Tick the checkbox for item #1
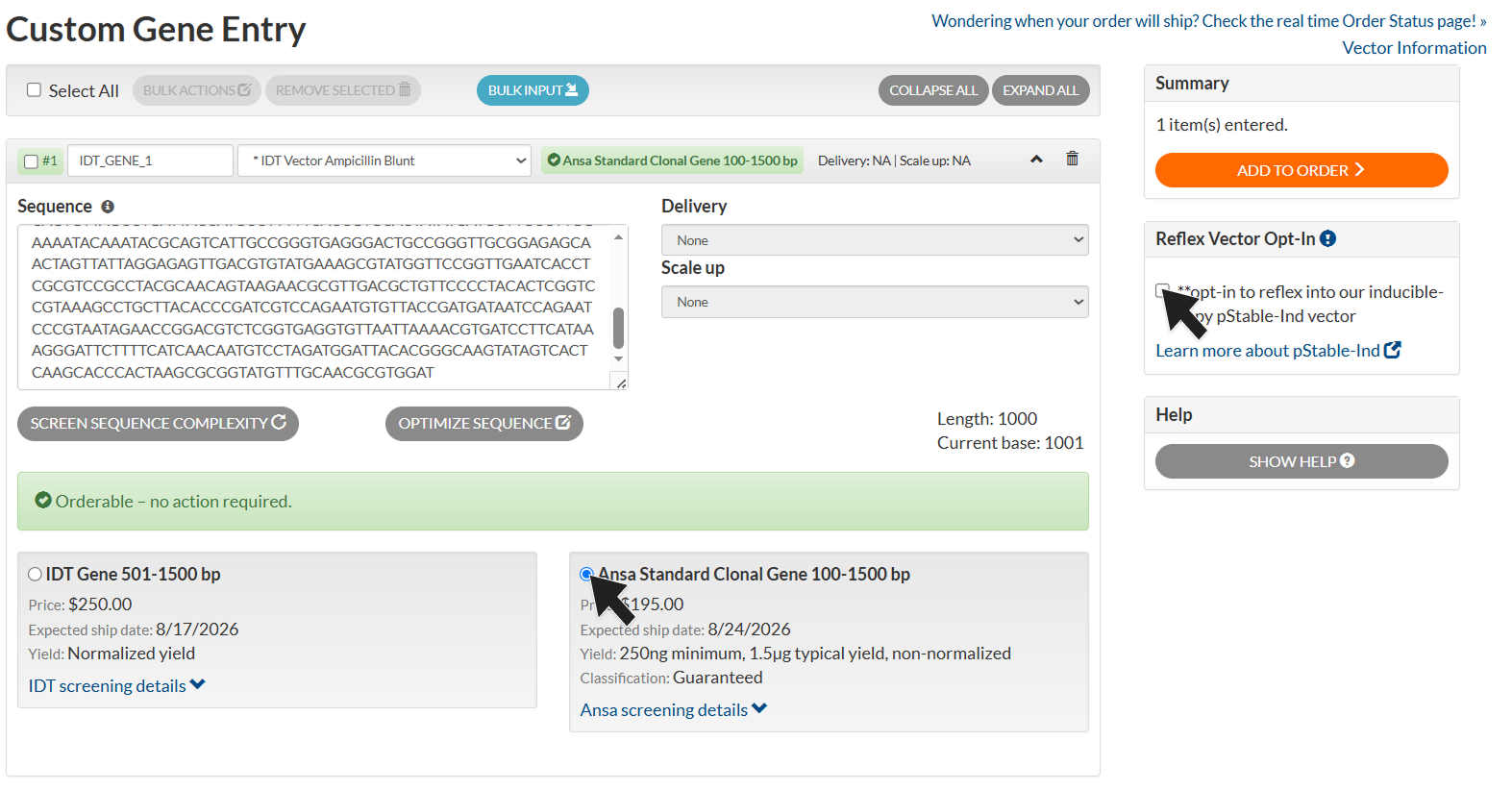1512x790 pixels. 31,161
